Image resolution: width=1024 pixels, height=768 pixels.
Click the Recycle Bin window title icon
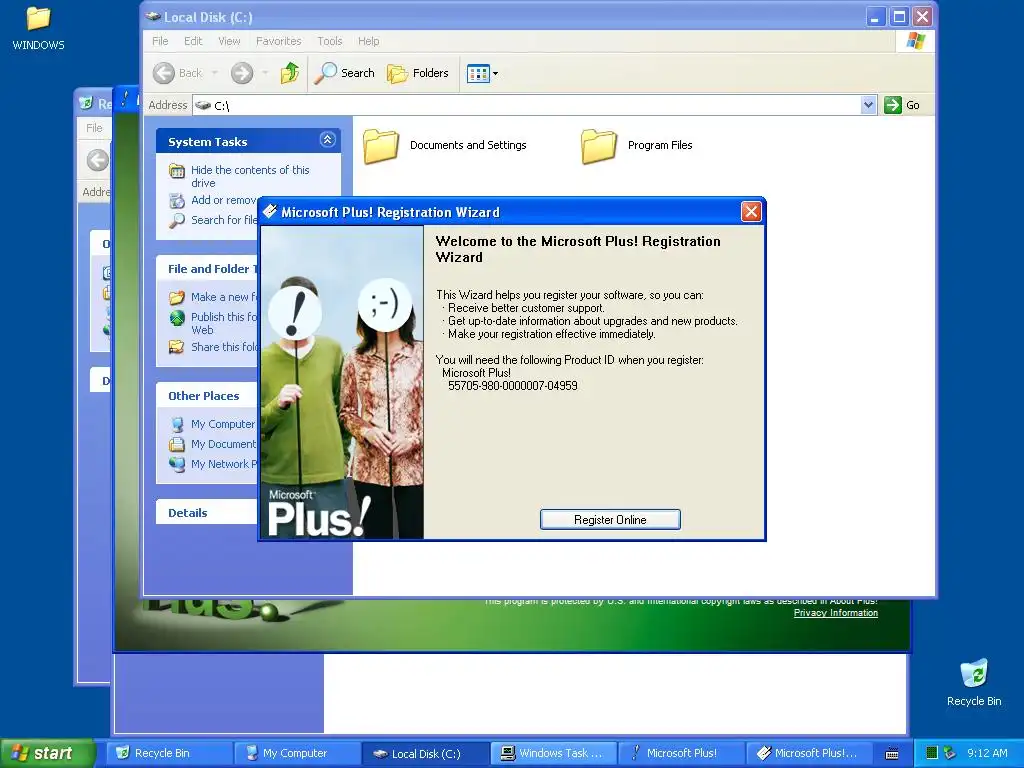pyautogui.click(x=86, y=103)
